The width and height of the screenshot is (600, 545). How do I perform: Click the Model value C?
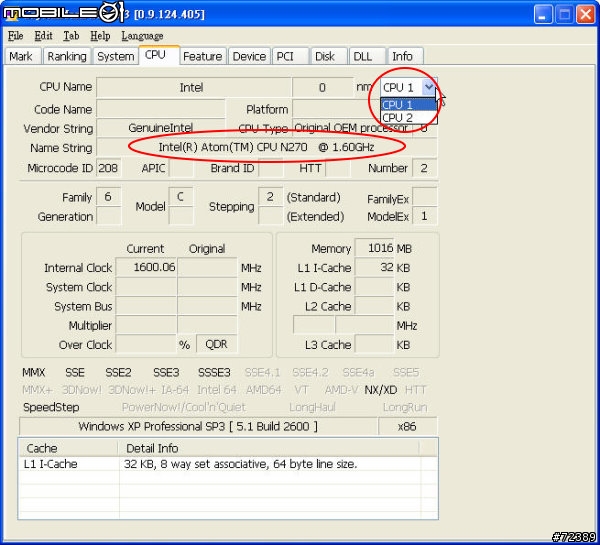click(x=180, y=197)
